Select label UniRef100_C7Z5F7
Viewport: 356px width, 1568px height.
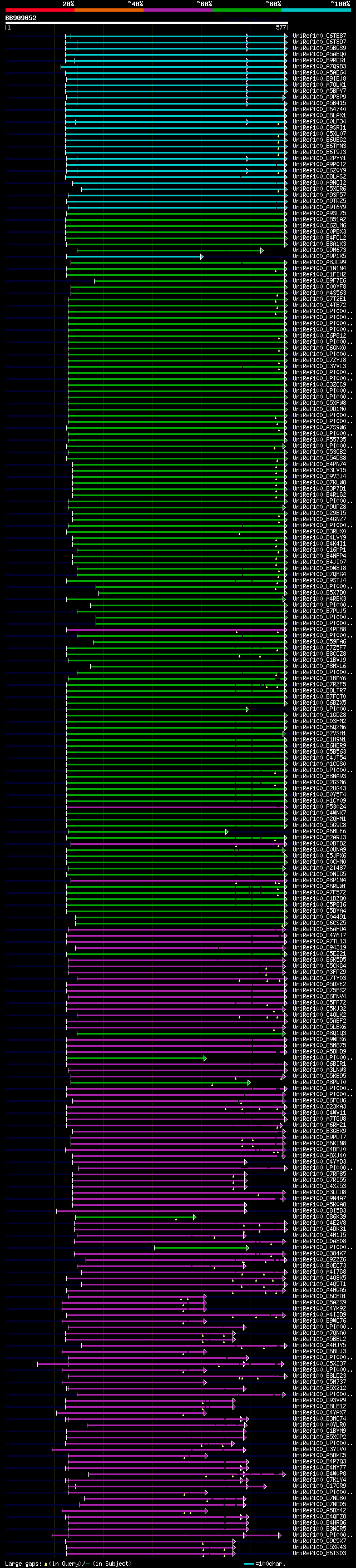[319, 647]
